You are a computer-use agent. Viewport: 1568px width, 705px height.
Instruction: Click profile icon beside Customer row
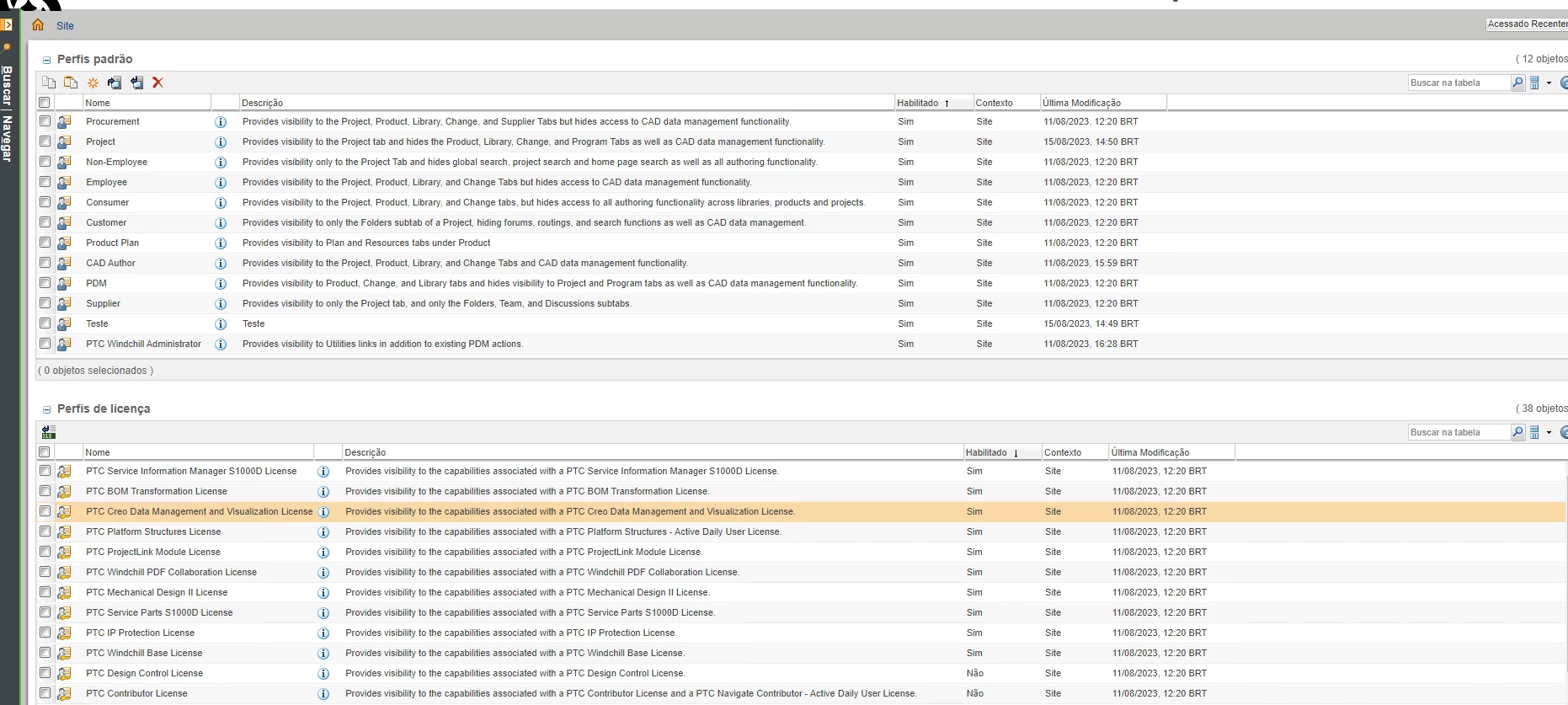point(64,223)
